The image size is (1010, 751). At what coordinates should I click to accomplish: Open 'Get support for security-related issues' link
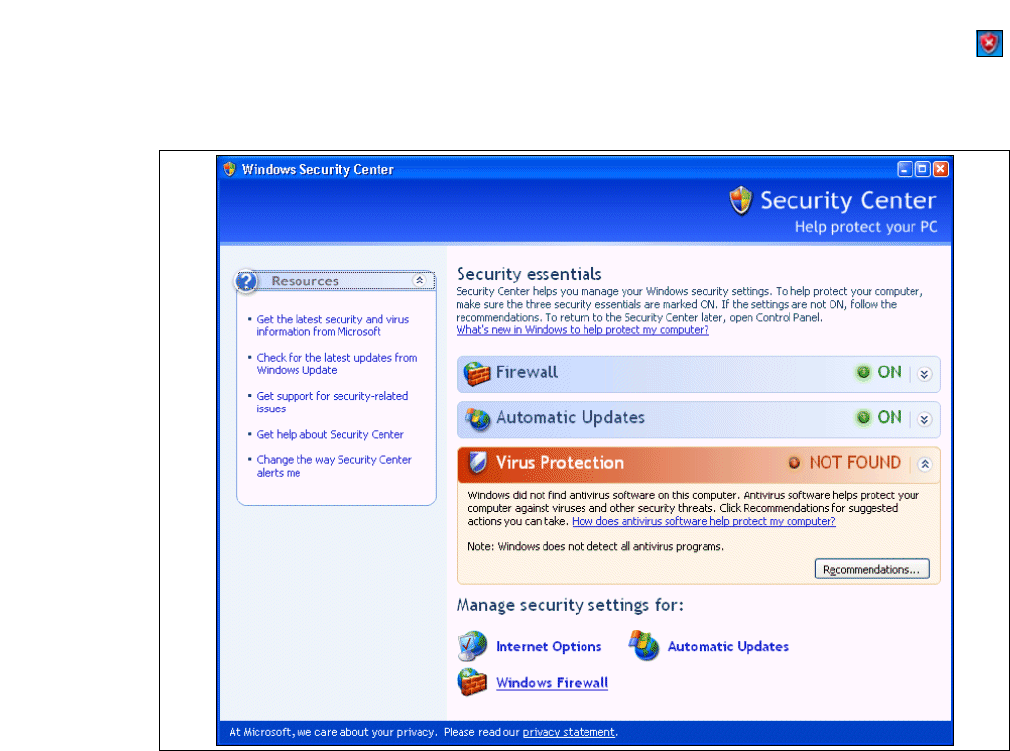[332, 402]
